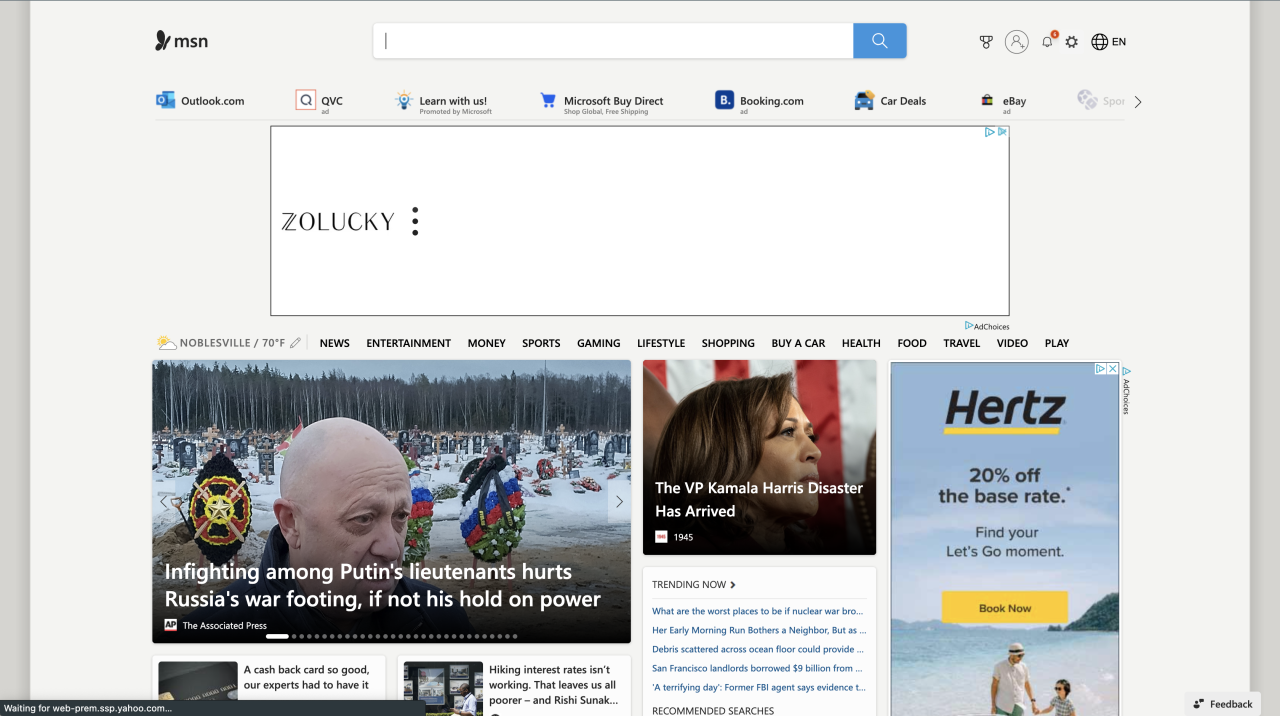Advance headline carousel with right arrow
The width and height of the screenshot is (1280, 716).
click(x=619, y=502)
